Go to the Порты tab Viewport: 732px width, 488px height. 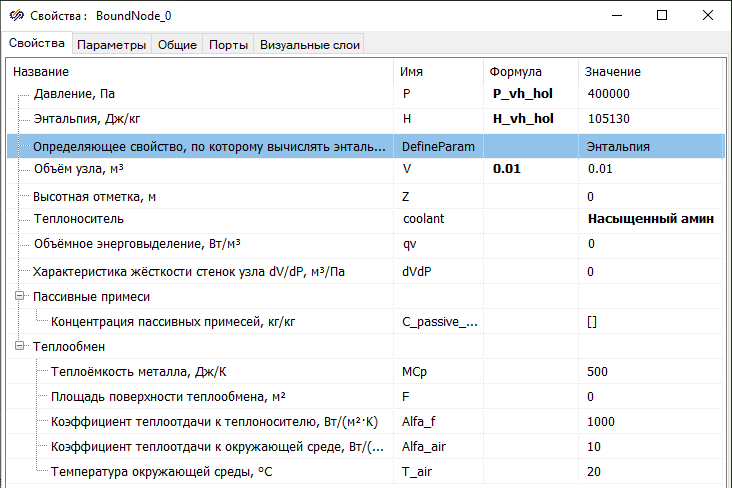228,45
